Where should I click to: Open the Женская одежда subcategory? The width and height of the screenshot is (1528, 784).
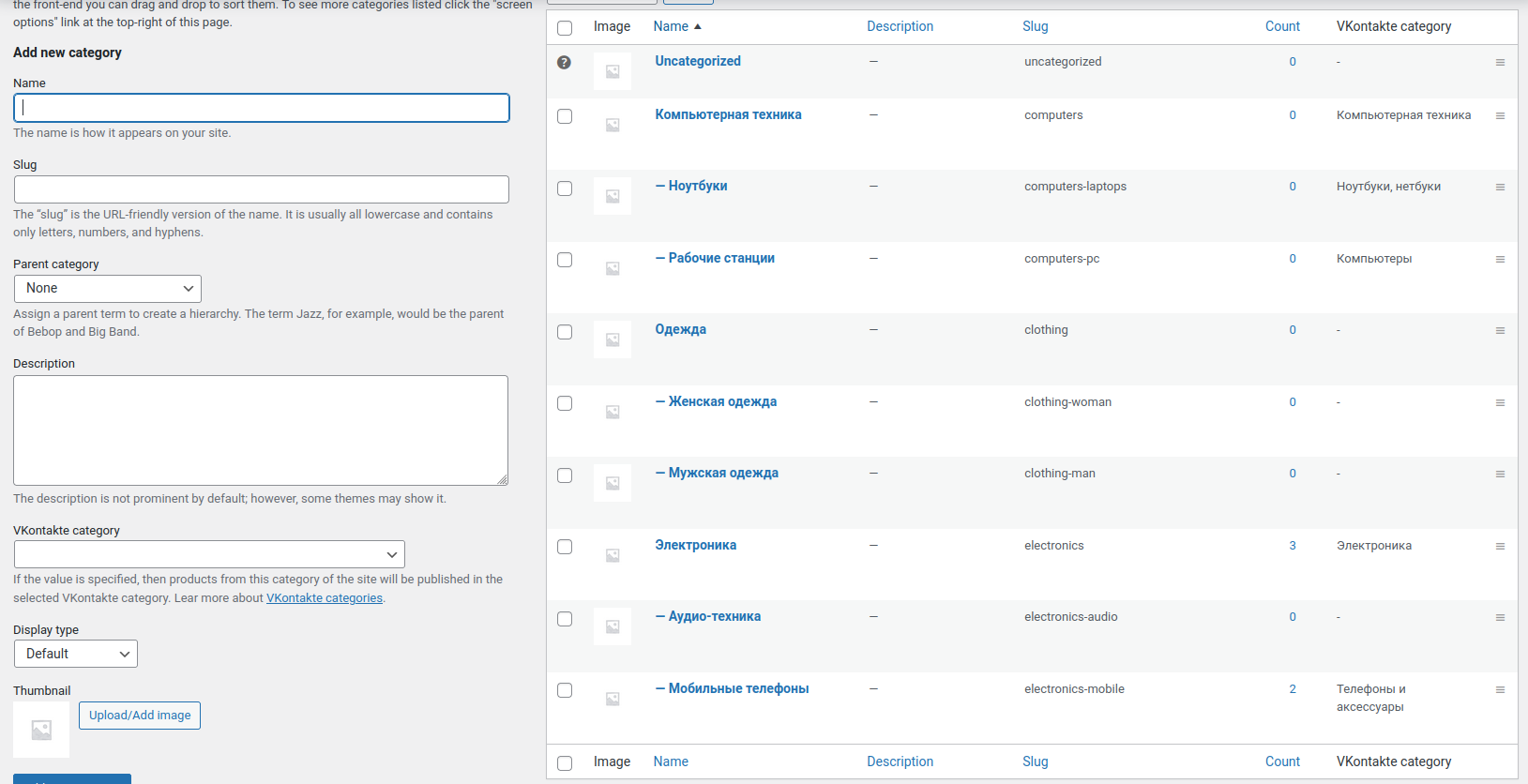[716, 401]
